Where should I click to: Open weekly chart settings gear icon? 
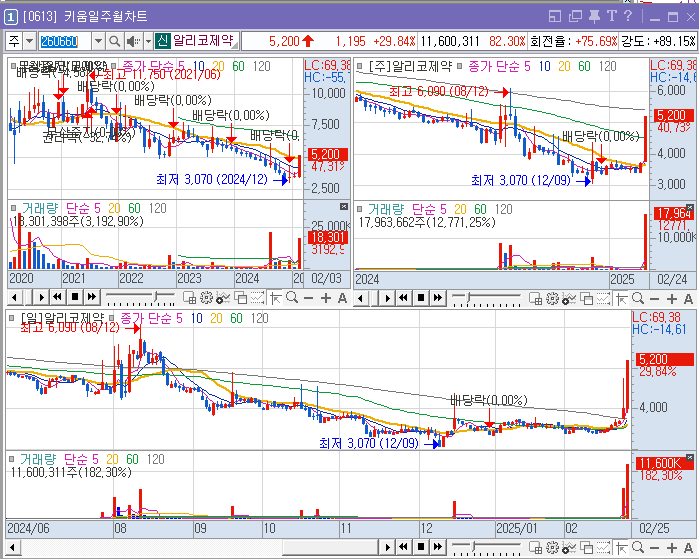coord(552,298)
